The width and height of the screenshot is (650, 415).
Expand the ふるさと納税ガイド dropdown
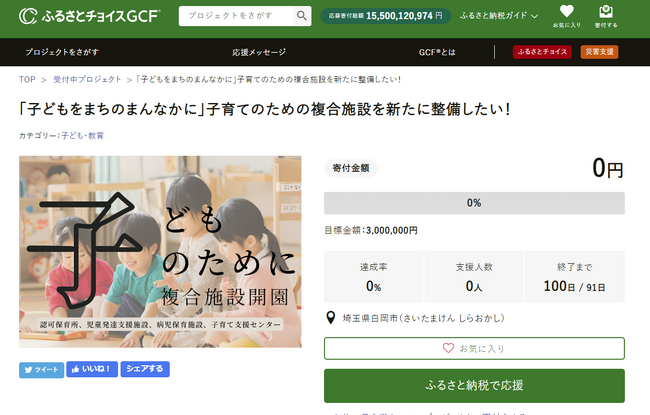499,17
